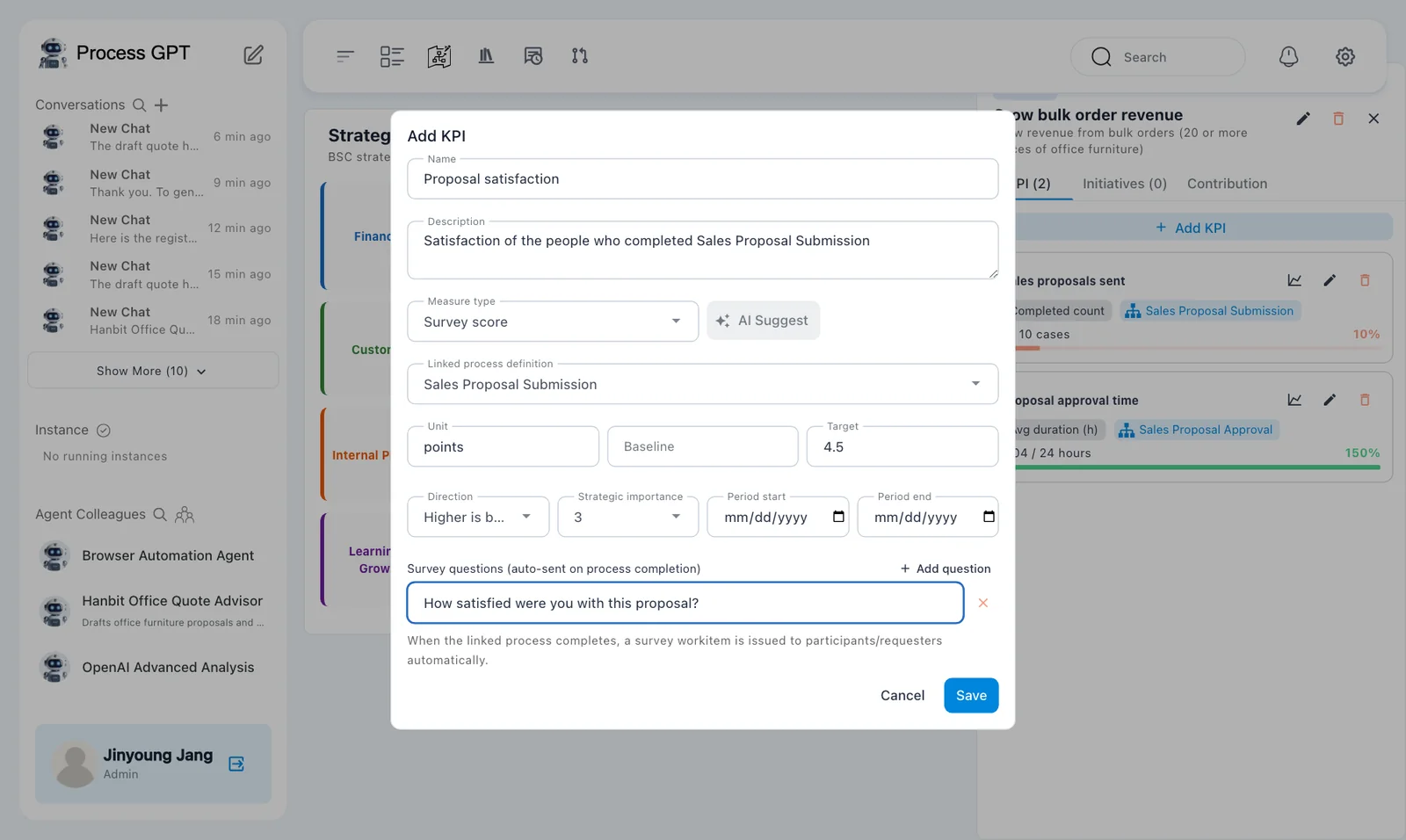This screenshot has height=840, width=1406.
Task: Click the AI Suggest button
Action: click(764, 321)
